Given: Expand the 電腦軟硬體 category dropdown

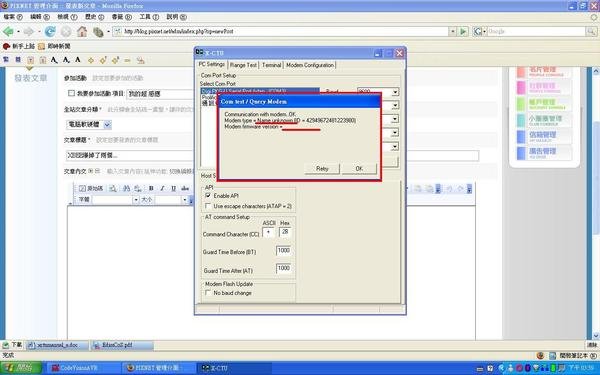Looking at the screenshot, I should pyautogui.click(x=107, y=125).
